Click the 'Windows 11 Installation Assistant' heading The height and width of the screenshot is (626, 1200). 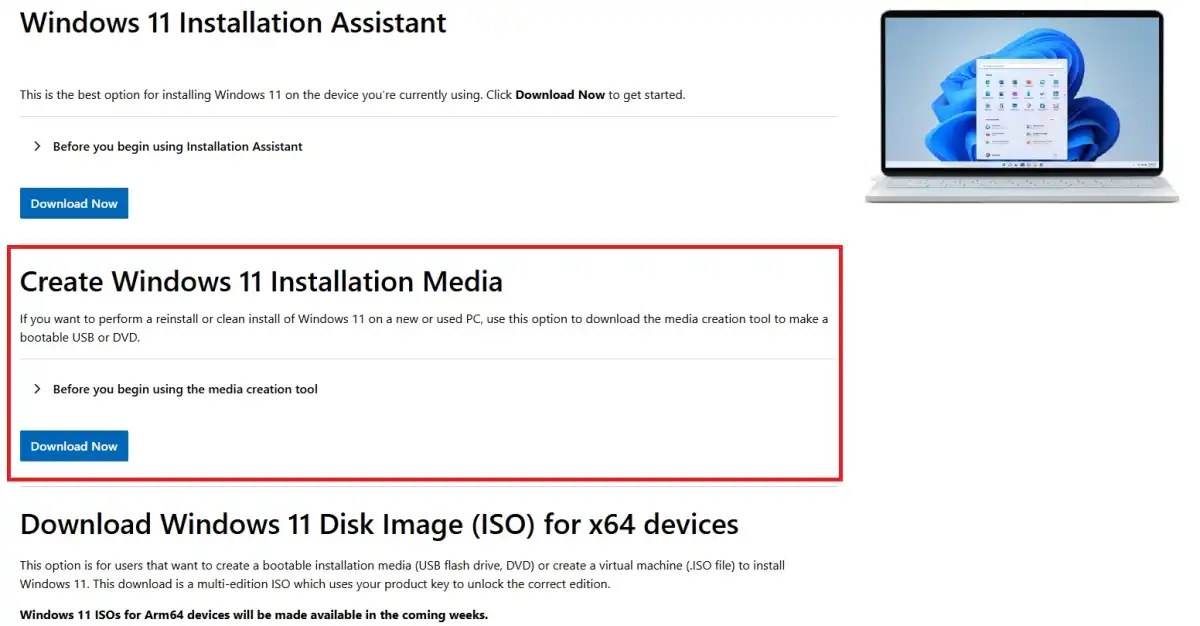[x=232, y=22]
